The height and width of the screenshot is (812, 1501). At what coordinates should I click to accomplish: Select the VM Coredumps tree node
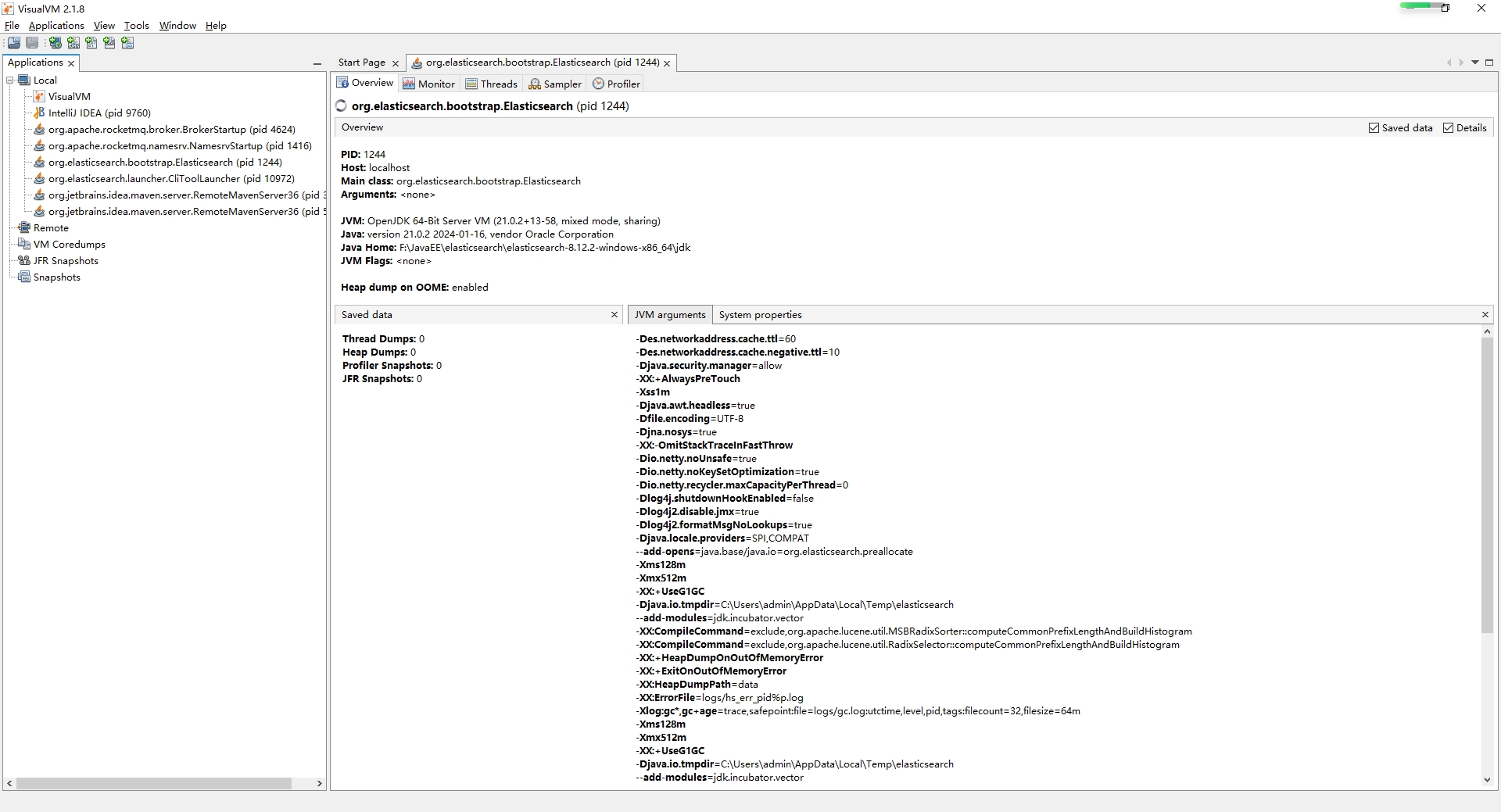[x=70, y=244]
